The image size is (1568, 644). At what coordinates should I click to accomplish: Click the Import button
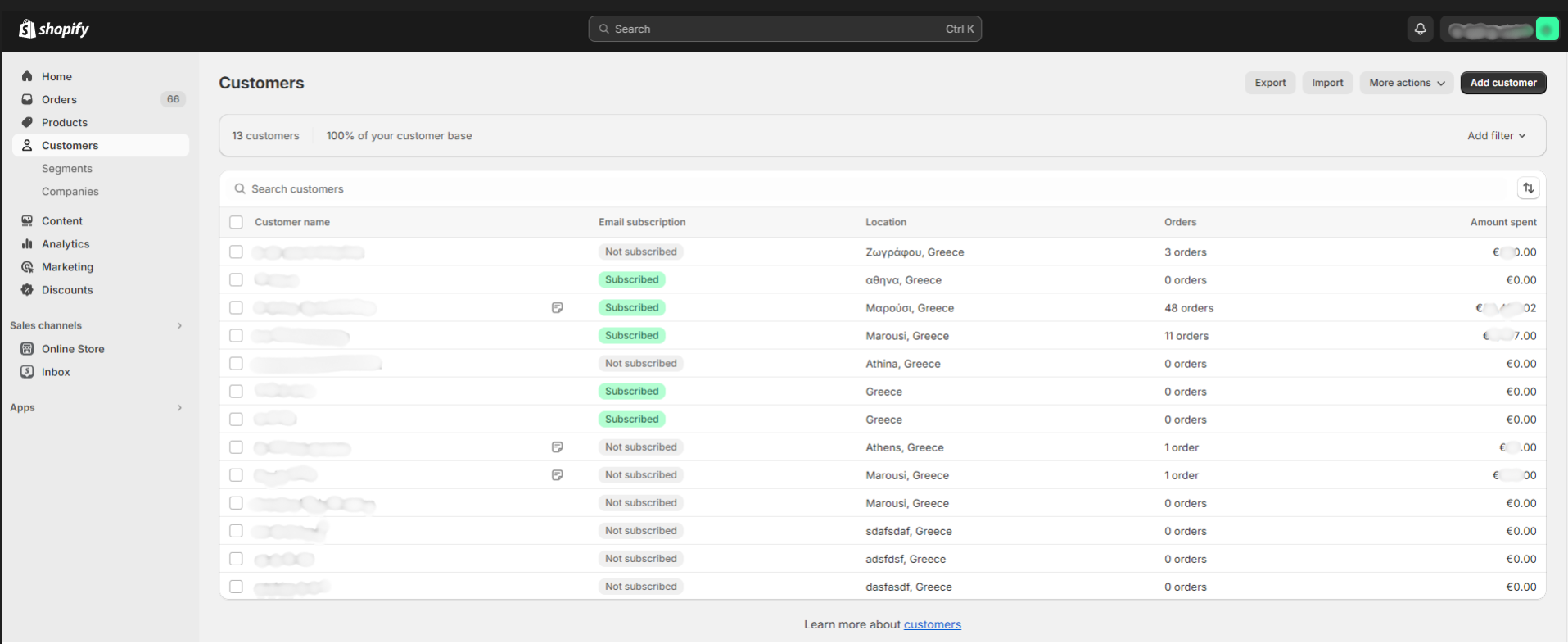[1327, 83]
